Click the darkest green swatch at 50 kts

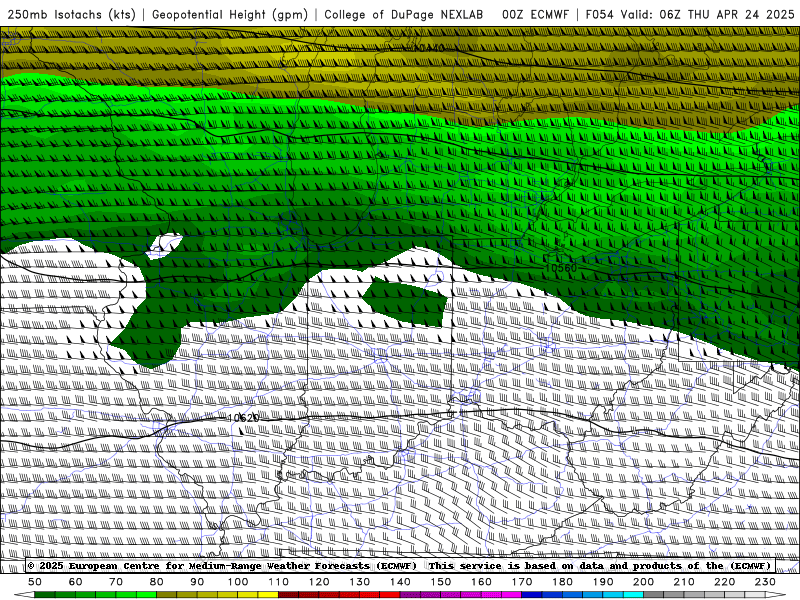[x=45, y=595]
